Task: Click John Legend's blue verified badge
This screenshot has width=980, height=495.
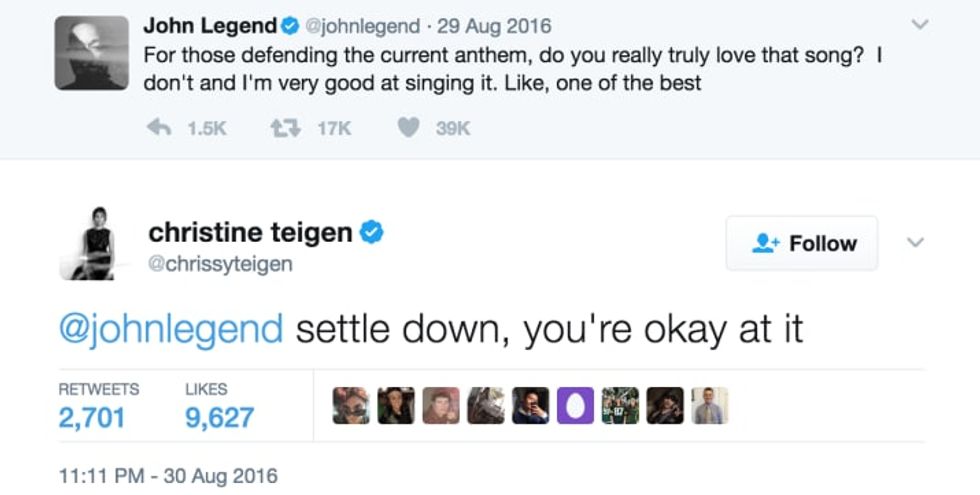Action: coord(291,24)
